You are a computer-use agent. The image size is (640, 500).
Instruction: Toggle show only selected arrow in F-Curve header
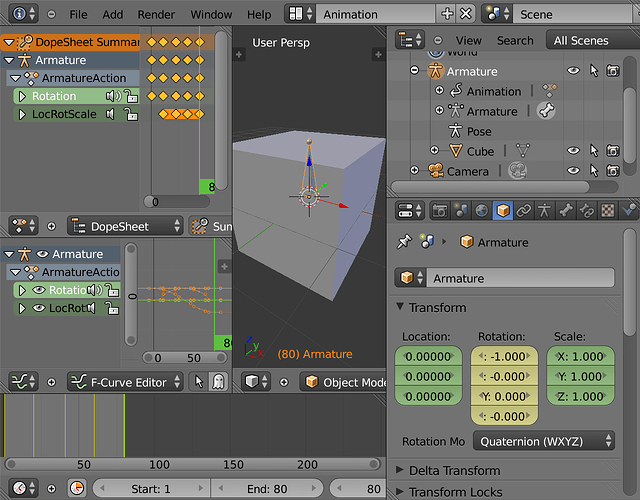[x=199, y=382]
